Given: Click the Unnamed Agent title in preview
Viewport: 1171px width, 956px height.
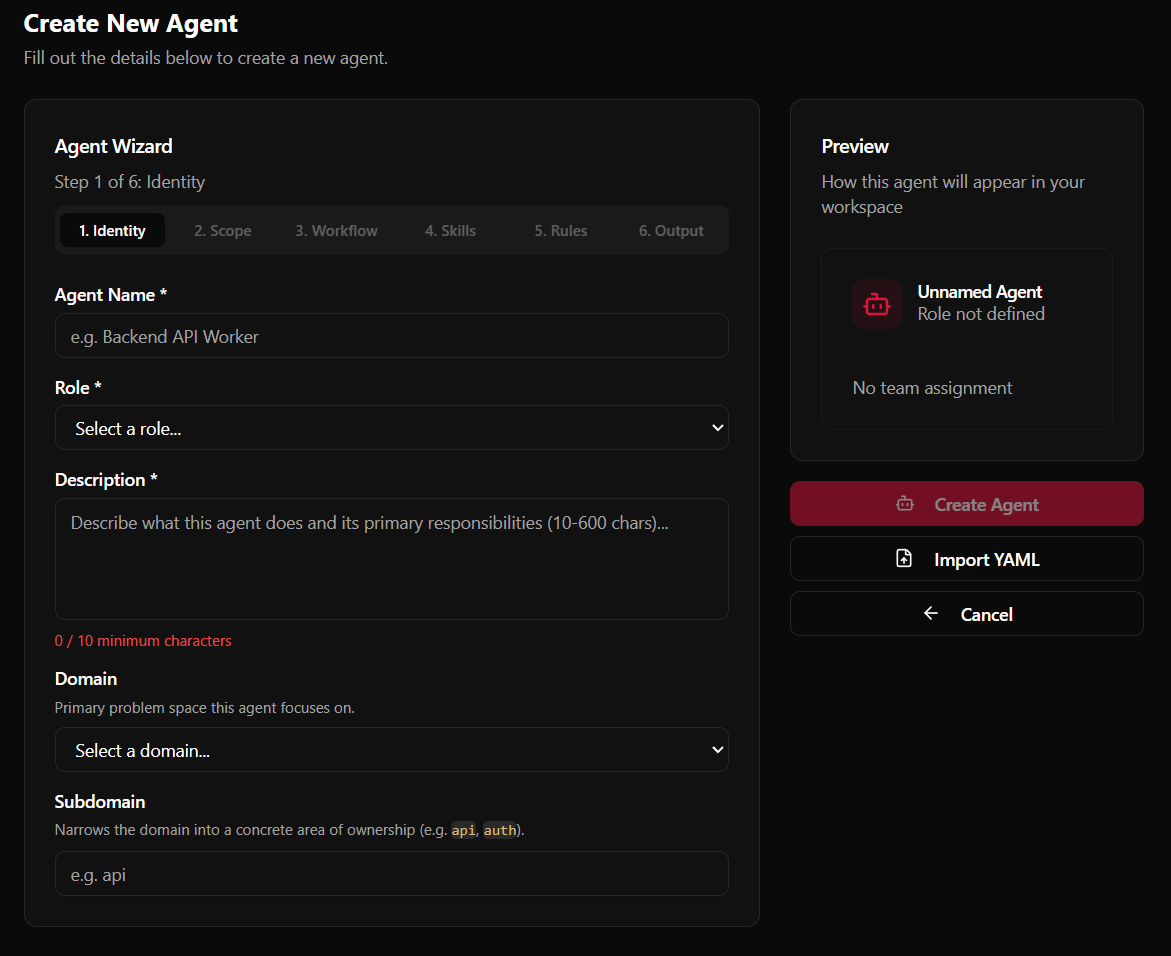Looking at the screenshot, I should pyautogui.click(x=979, y=292).
